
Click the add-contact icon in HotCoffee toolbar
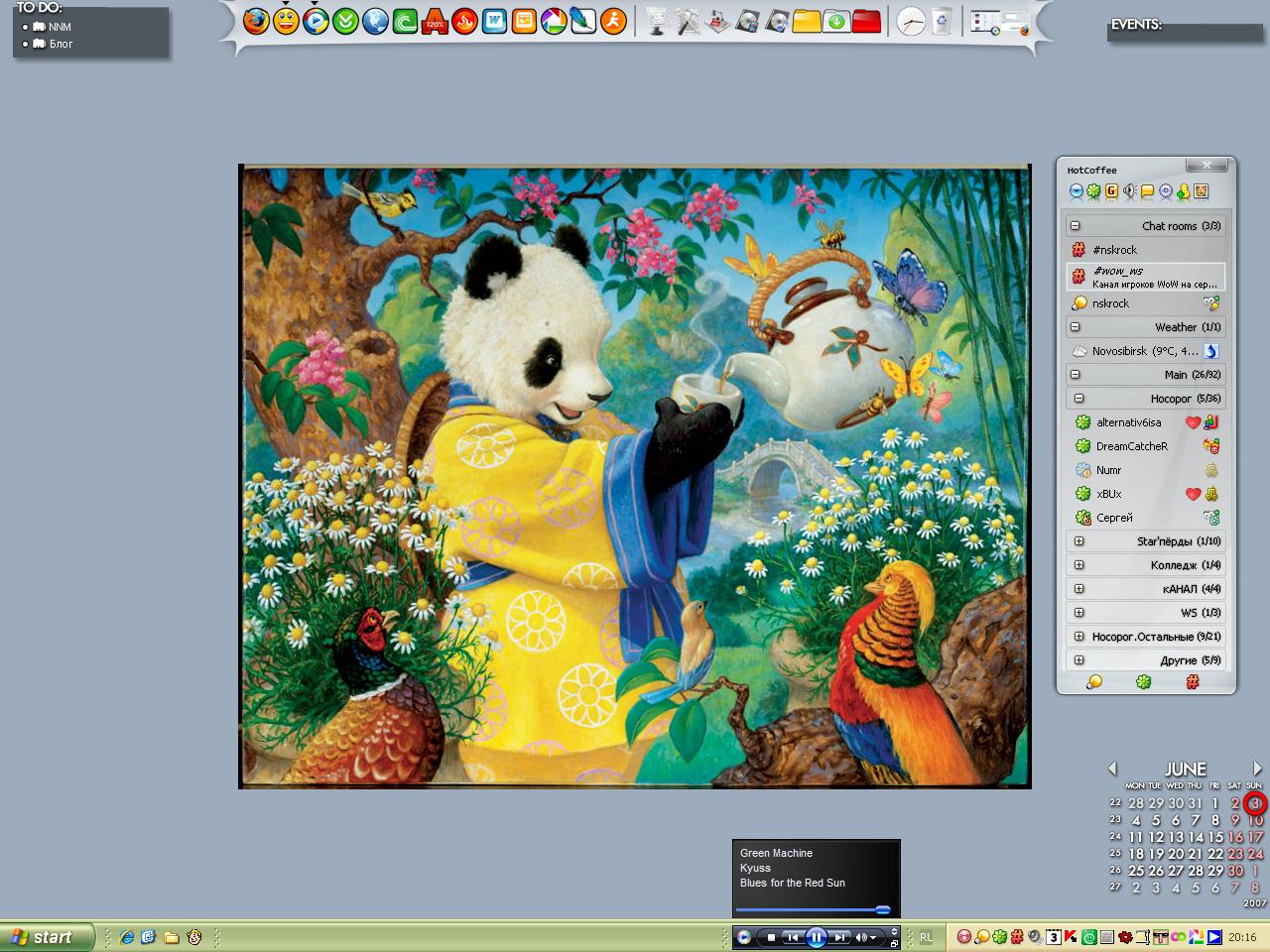pos(1183,191)
